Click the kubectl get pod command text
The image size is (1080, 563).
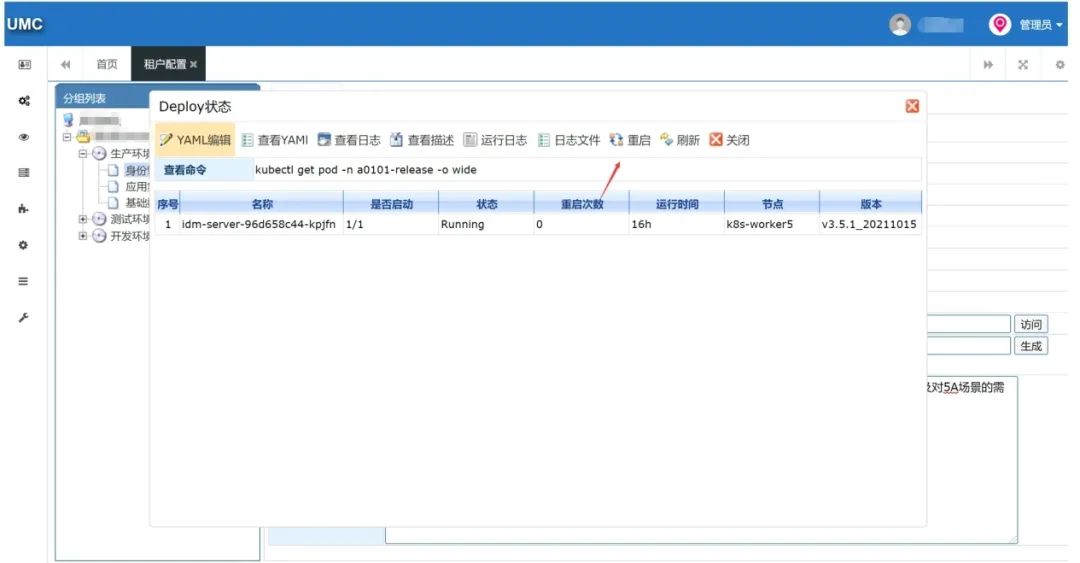(x=366, y=170)
